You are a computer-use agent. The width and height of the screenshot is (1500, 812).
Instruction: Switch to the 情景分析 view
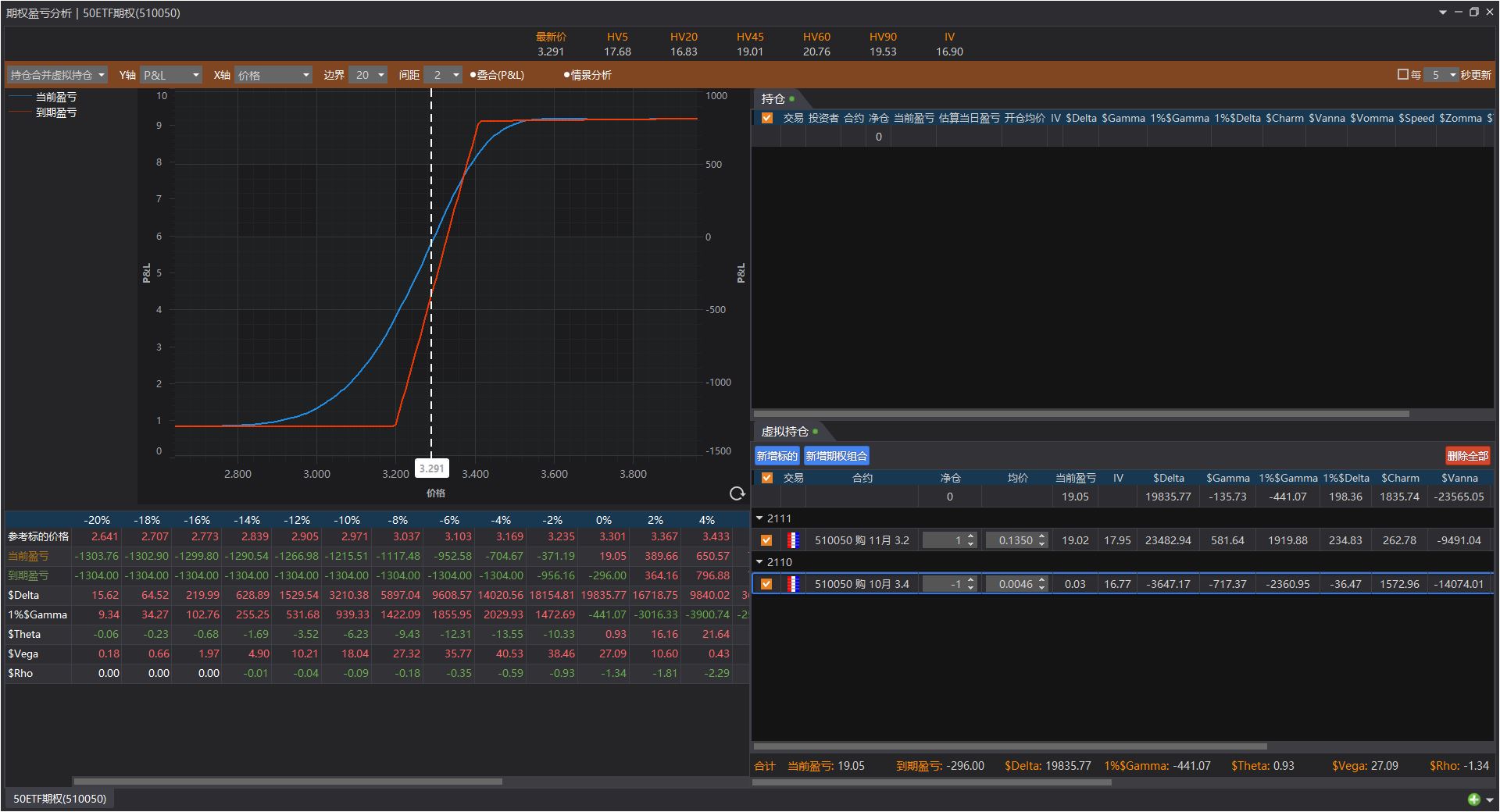(587, 75)
